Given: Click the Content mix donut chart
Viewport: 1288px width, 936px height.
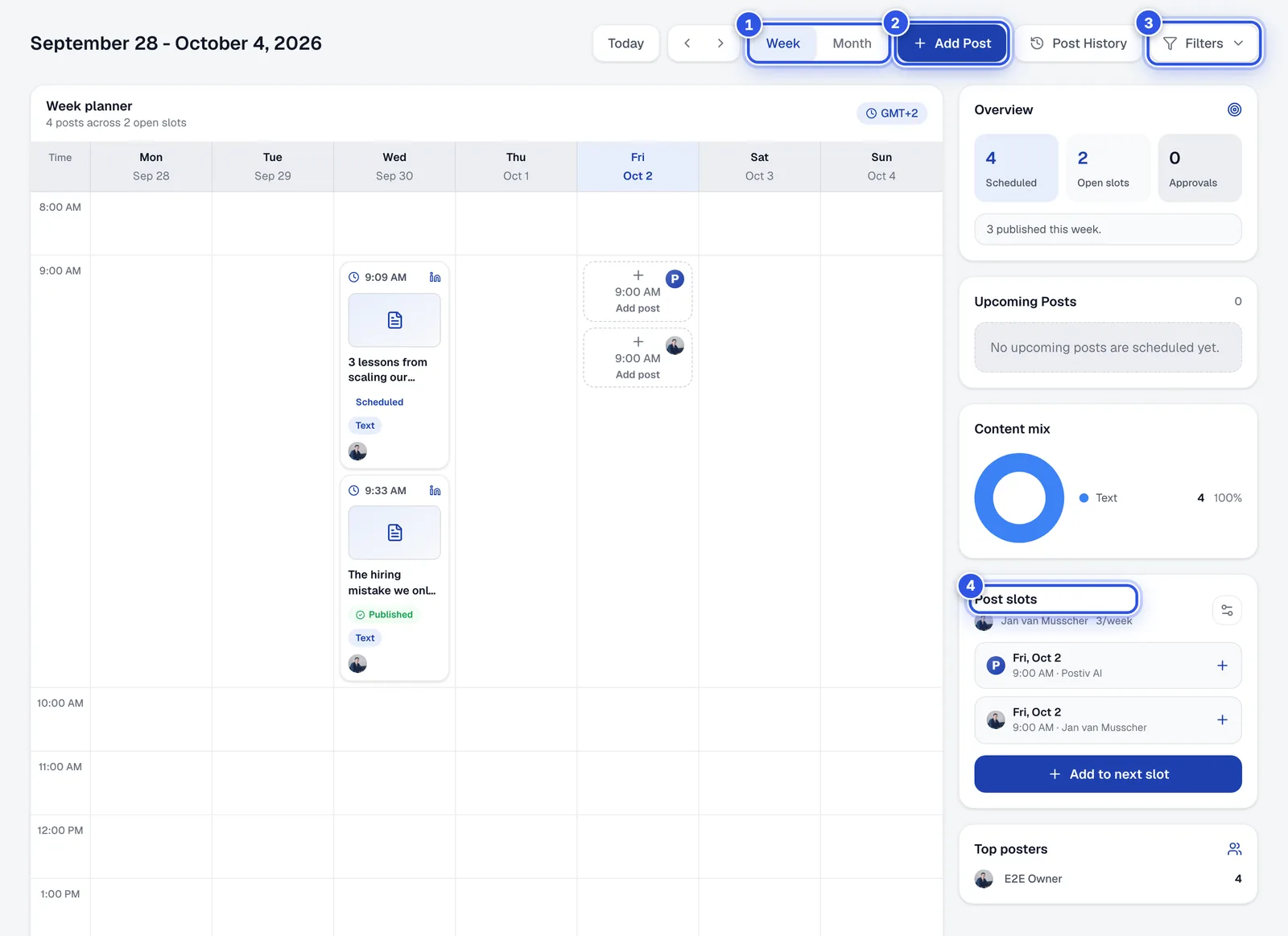Looking at the screenshot, I should click(1019, 498).
